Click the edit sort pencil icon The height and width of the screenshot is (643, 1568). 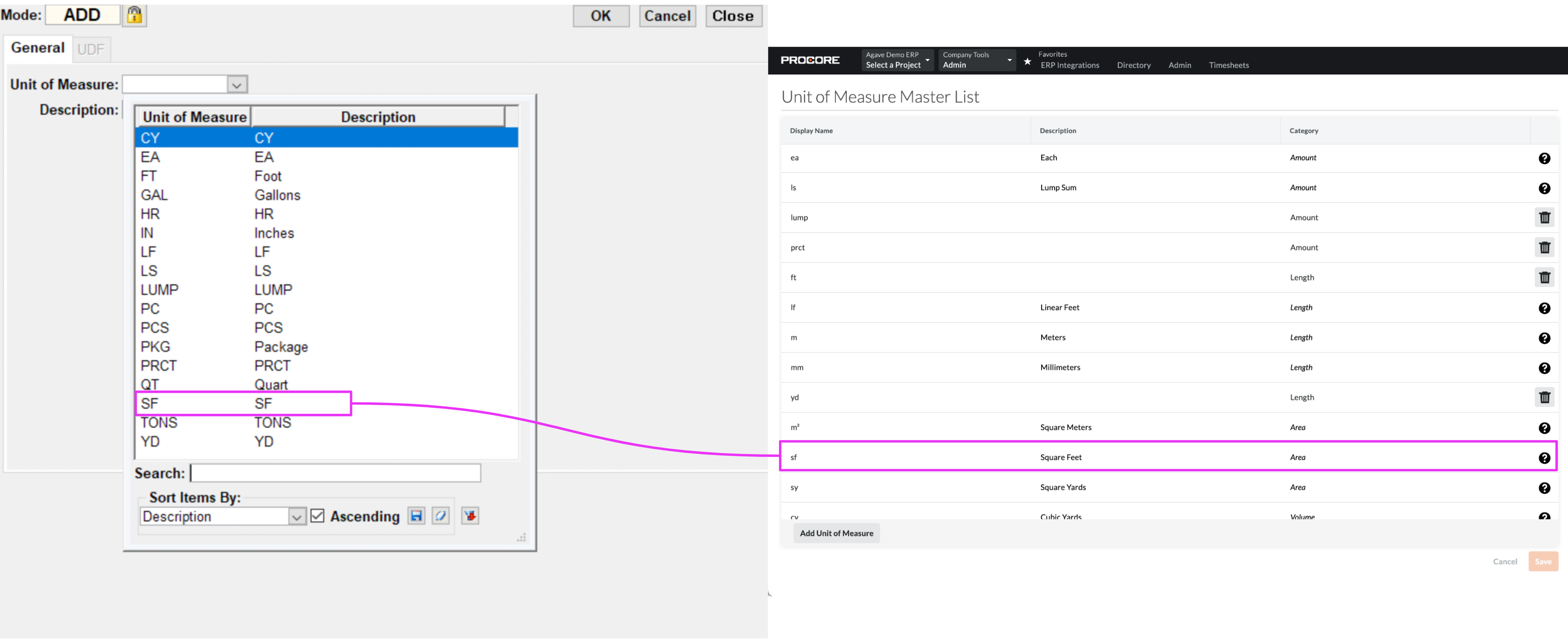(441, 516)
